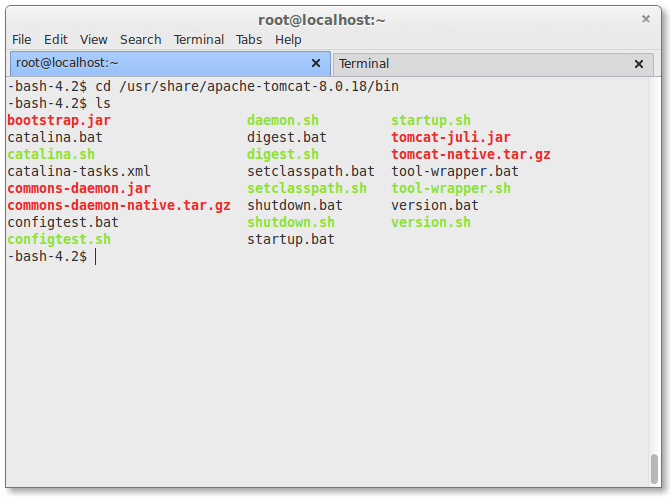Open the Search menu
This screenshot has height=497, width=671.
[x=140, y=39]
